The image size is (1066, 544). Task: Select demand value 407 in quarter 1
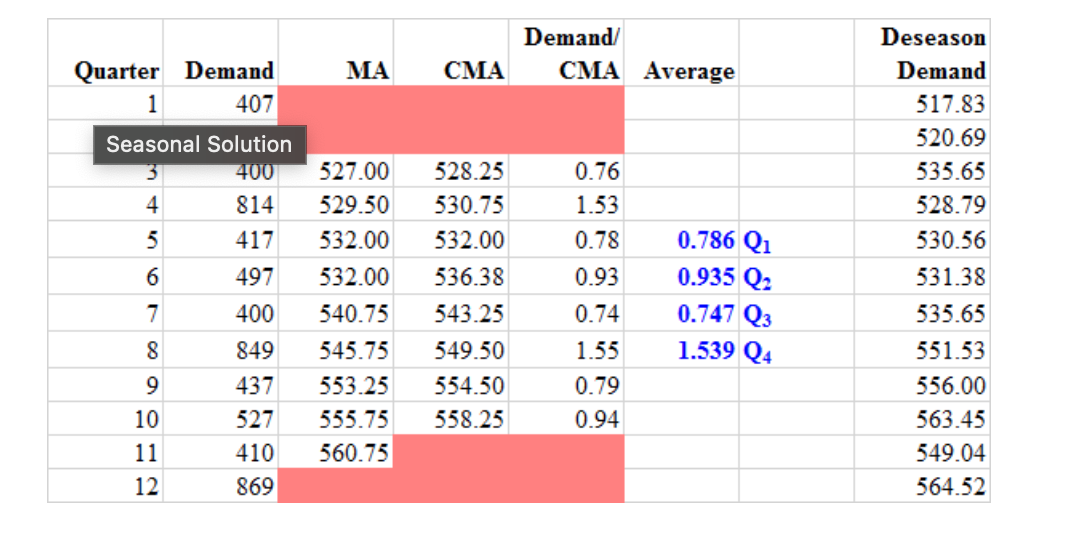[x=254, y=104]
